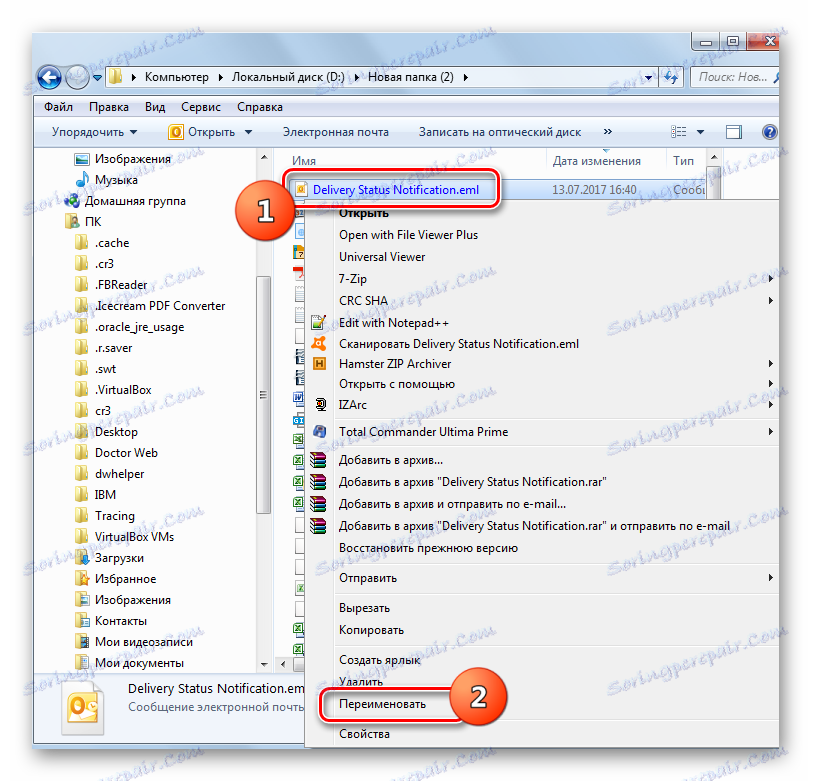
Task: Click the IZArc icon
Action: pos(320,404)
